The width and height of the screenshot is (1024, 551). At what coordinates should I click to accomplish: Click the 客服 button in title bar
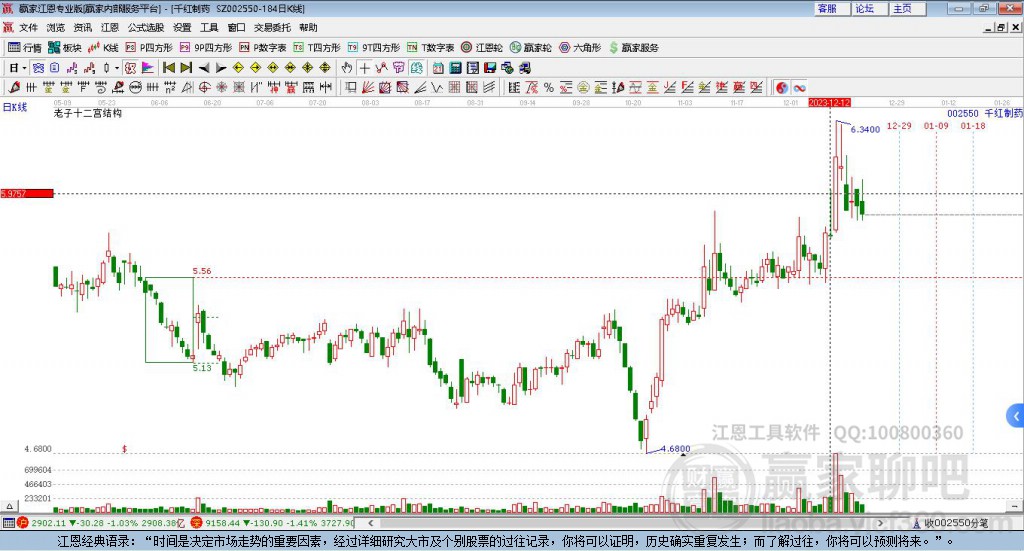pyautogui.click(x=833, y=8)
